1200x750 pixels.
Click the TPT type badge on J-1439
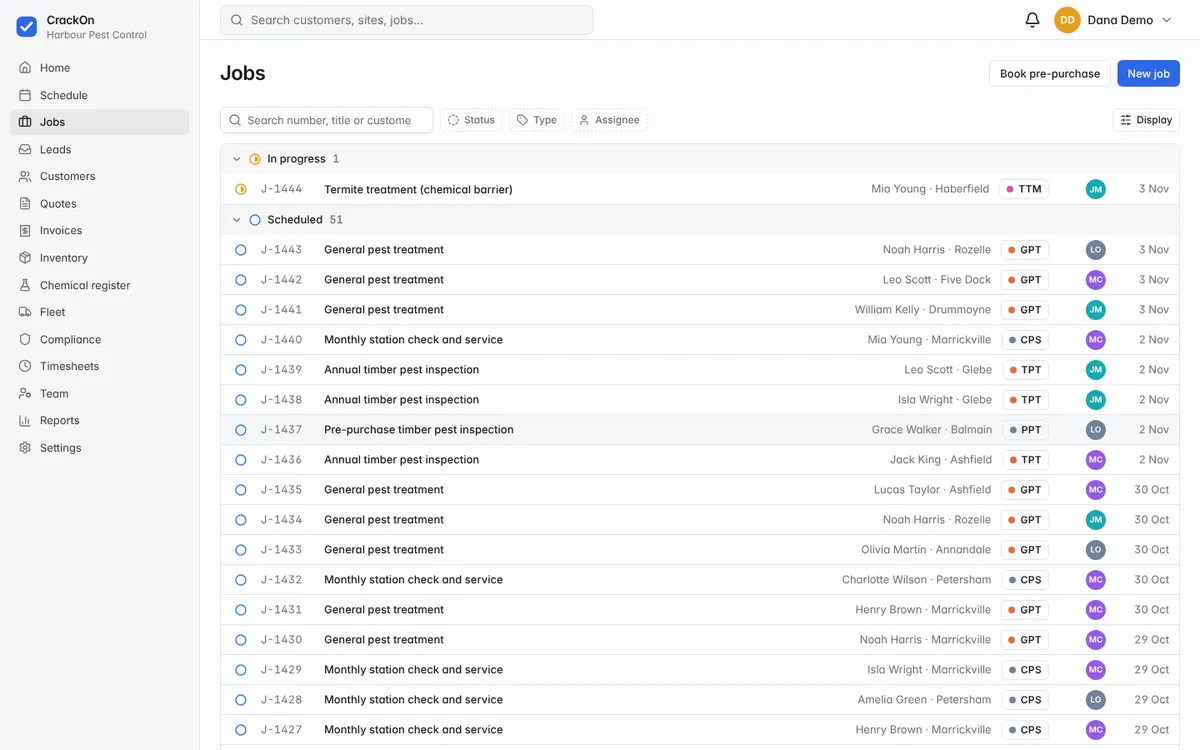[1025, 370]
